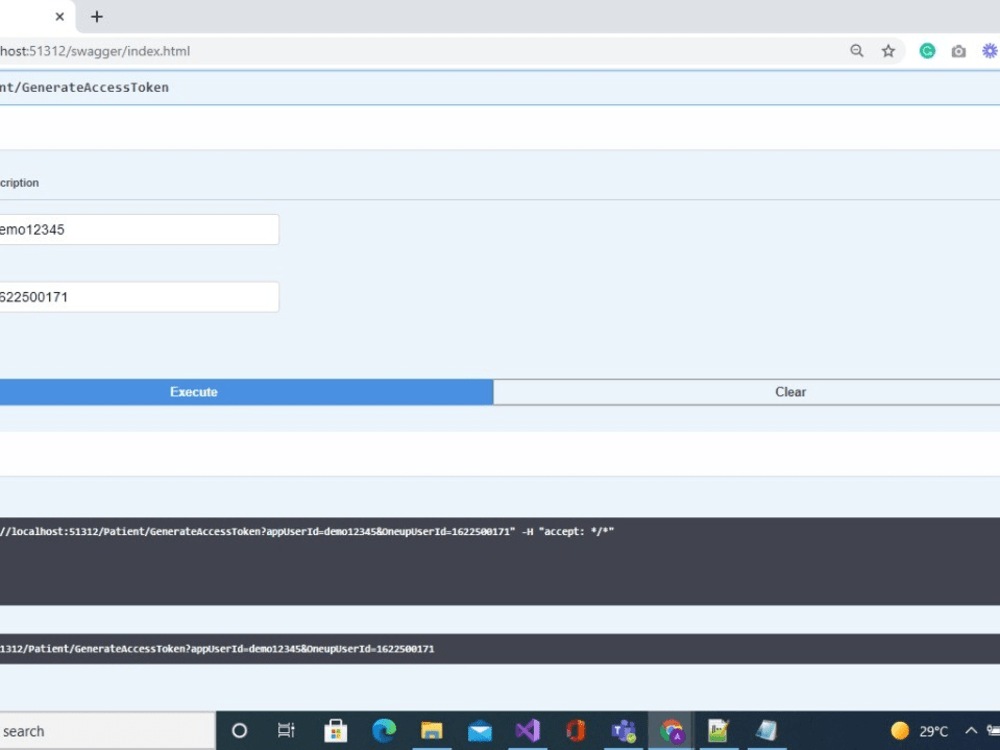Open Microsoft Edge from the taskbar
Image resolution: width=1000 pixels, height=750 pixels.
[383, 730]
